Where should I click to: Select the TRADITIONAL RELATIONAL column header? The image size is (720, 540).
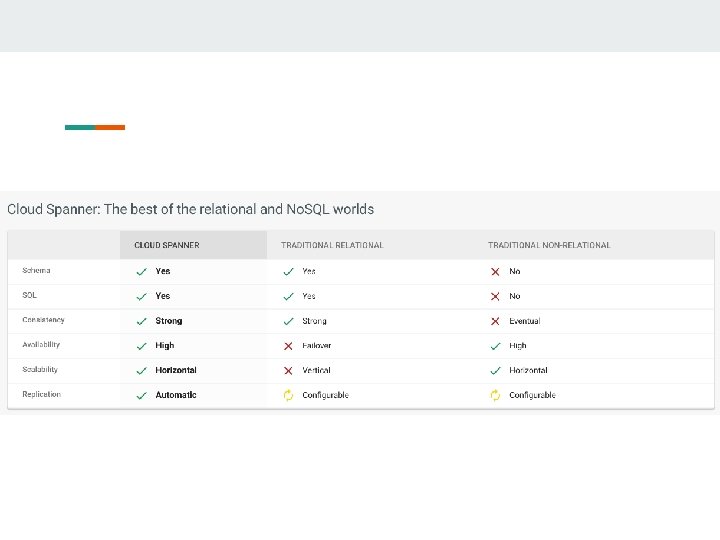pos(332,245)
